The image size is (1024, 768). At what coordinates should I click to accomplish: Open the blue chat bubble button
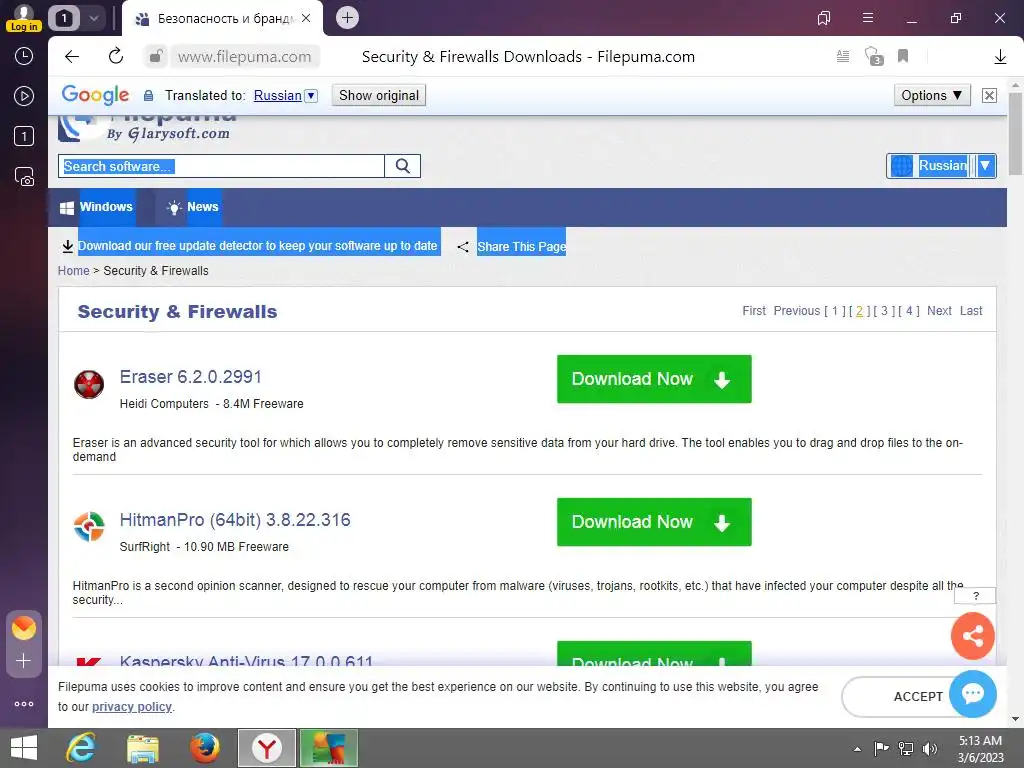[x=972, y=693]
